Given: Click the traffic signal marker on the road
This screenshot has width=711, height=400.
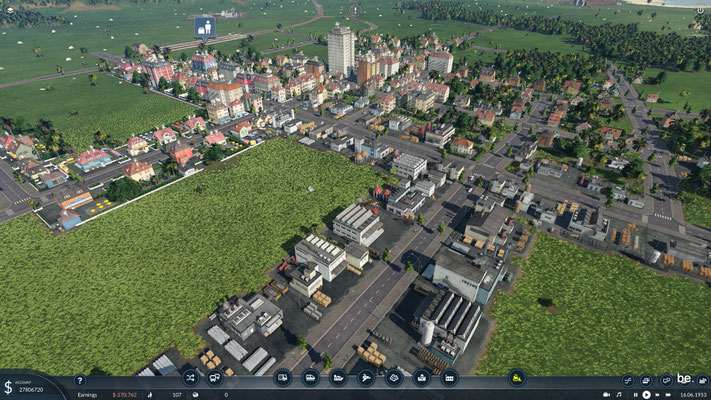Looking at the screenshot, I should pyautogui.click(x=32, y=203).
